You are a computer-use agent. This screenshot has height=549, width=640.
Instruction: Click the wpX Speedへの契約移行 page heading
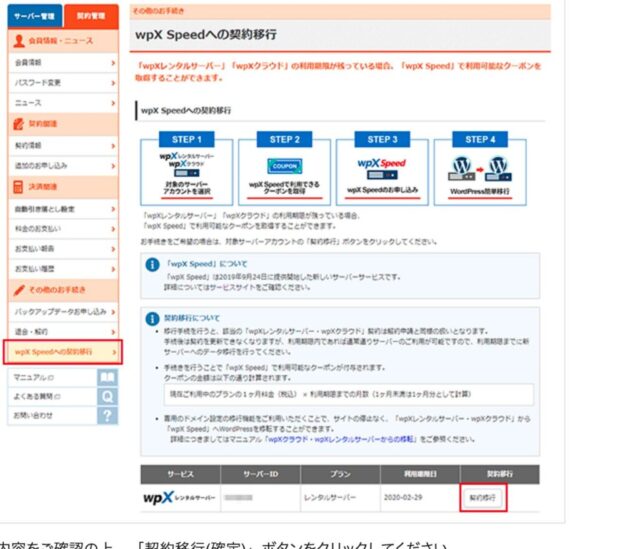pos(206,35)
